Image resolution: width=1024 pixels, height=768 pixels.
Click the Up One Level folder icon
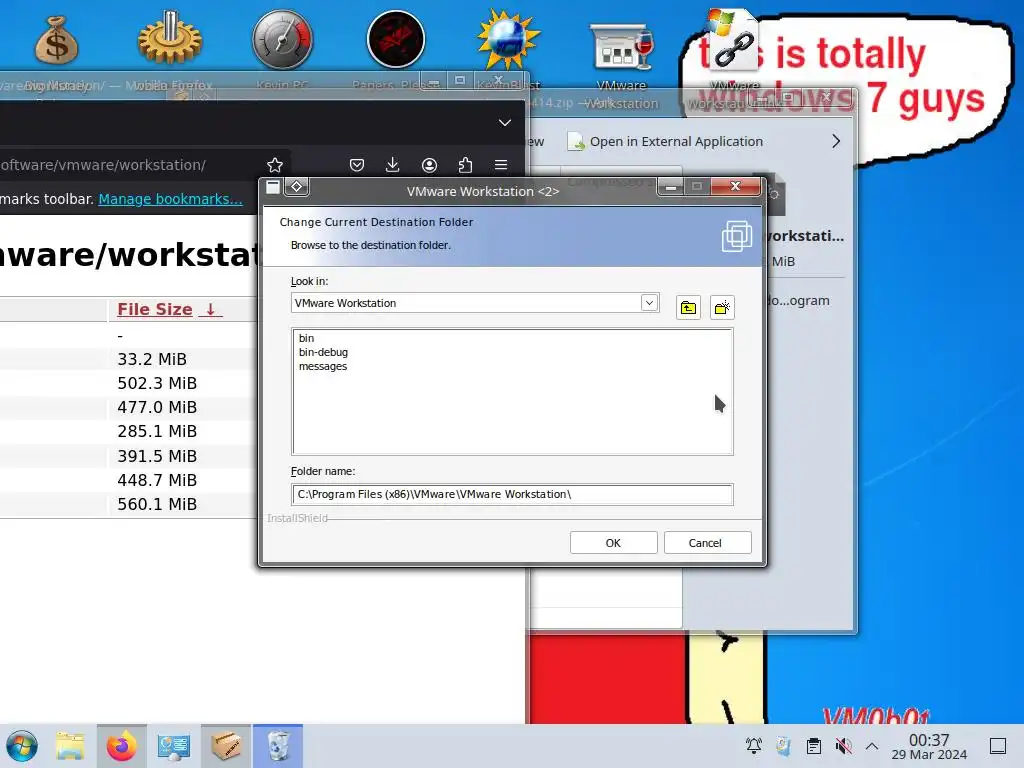point(688,308)
